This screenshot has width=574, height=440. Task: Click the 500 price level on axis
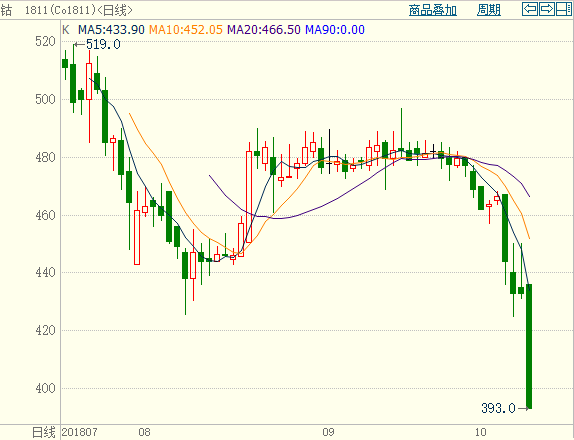pos(45,99)
